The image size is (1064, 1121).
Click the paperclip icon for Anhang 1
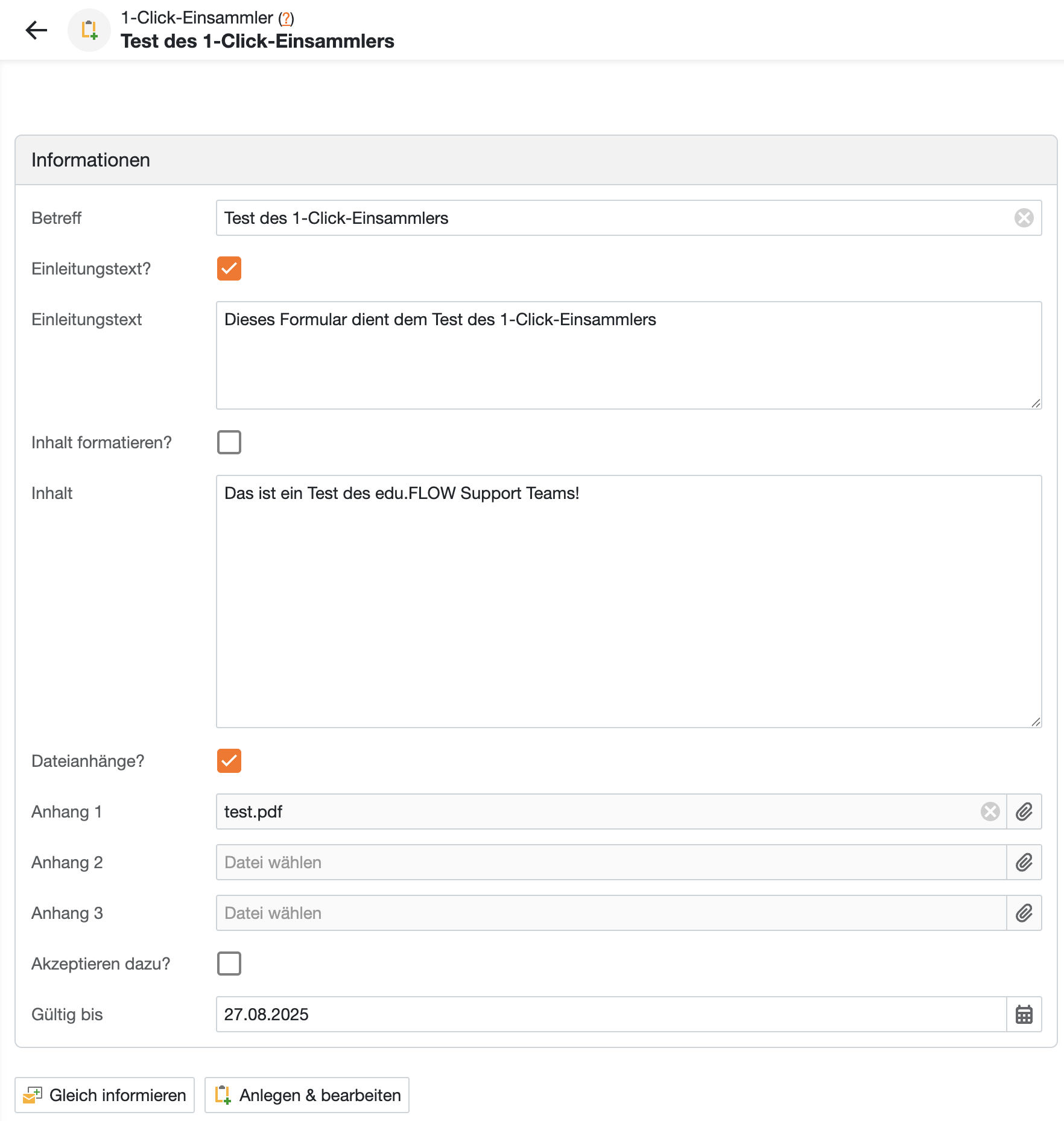1024,811
